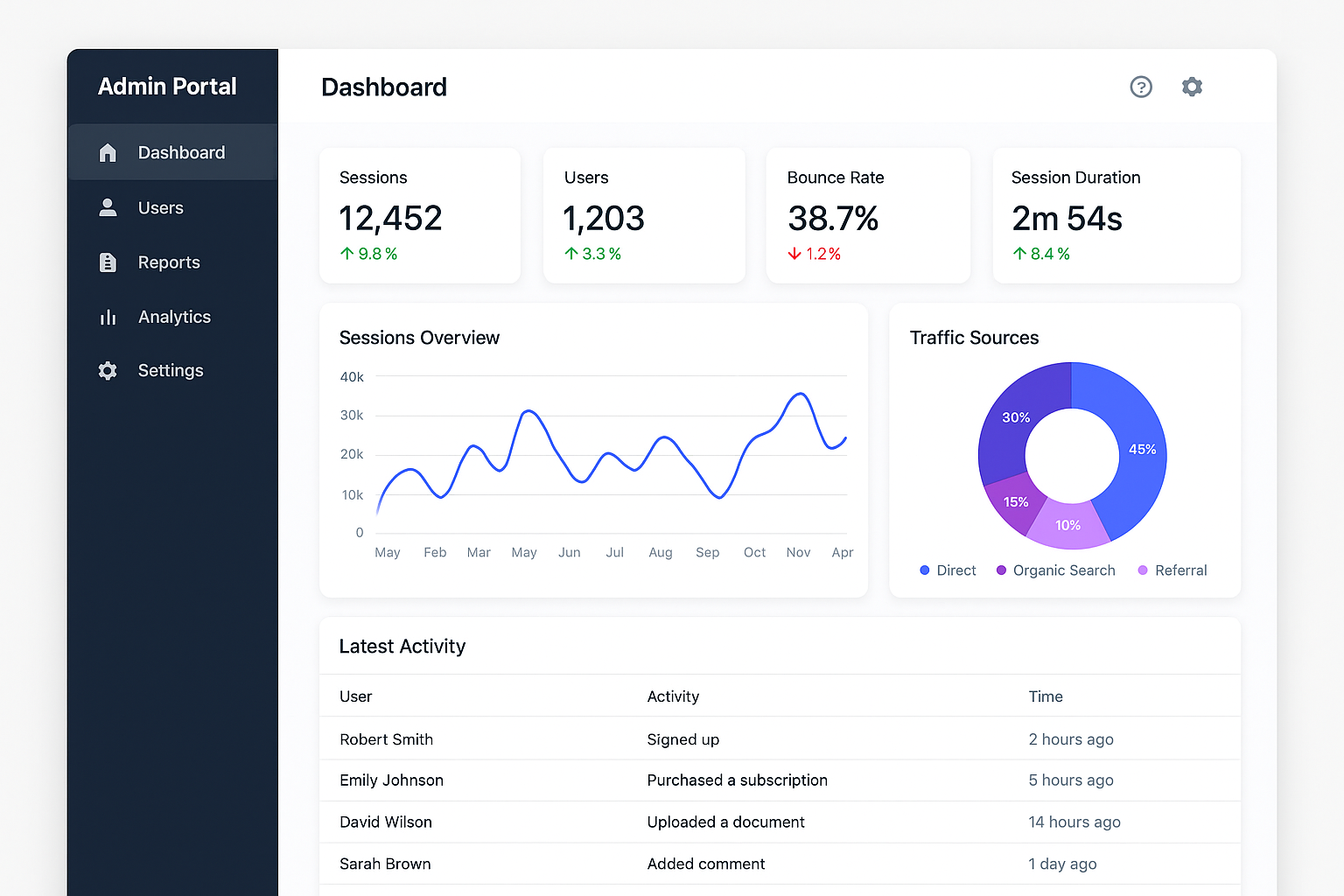Open Settings via sidebar gear icon
The width and height of the screenshot is (1344, 896).
point(108,370)
